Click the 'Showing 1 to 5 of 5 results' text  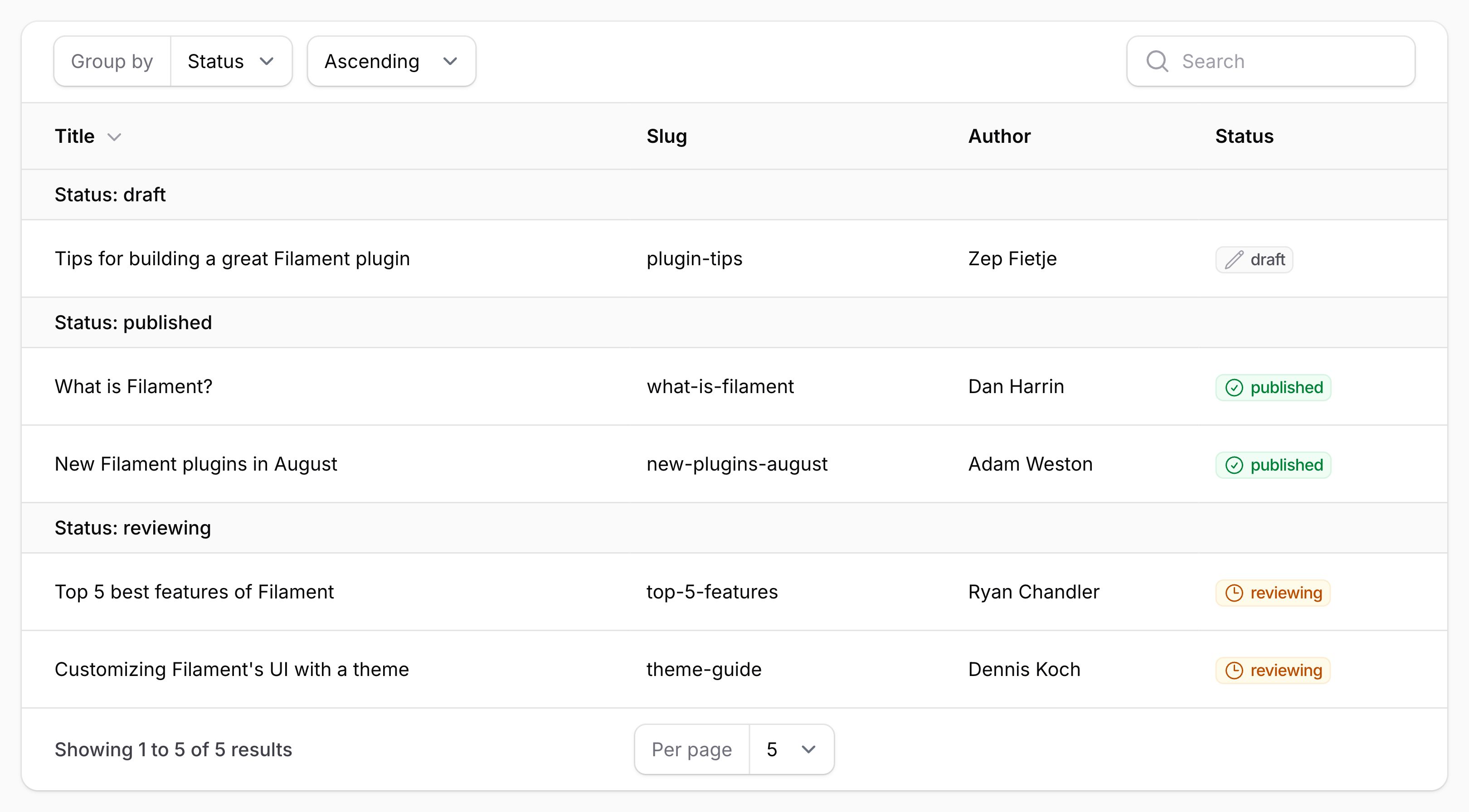pyautogui.click(x=173, y=749)
